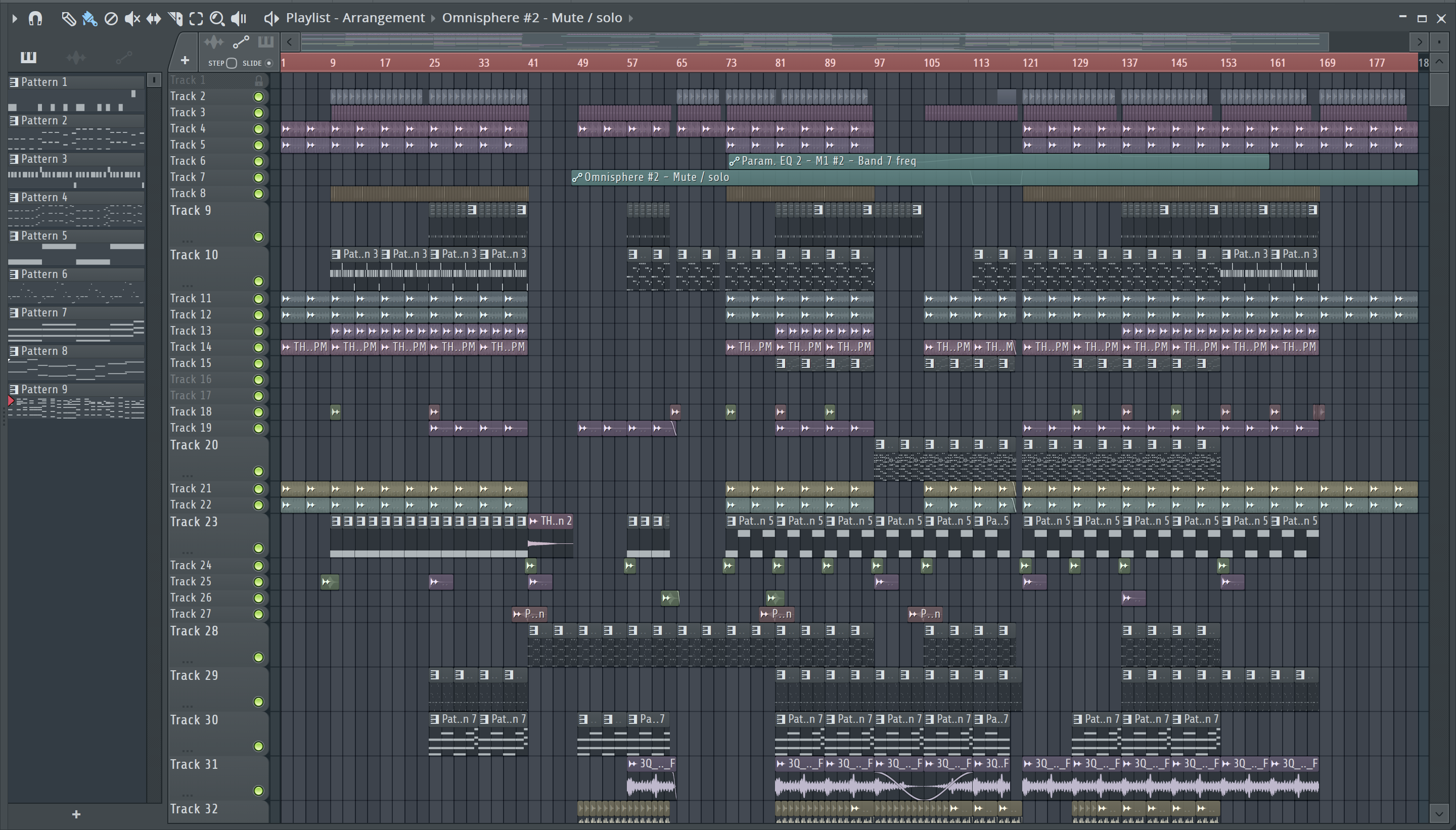The width and height of the screenshot is (1456, 830).
Task: Click automation clip focus icon
Action: 241,41
